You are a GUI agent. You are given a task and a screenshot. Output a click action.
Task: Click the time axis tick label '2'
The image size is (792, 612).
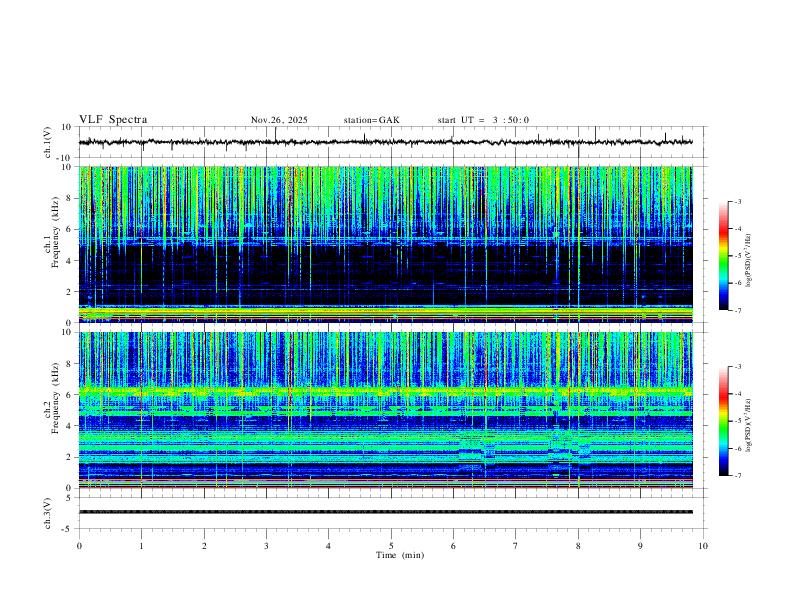[204, 546]
